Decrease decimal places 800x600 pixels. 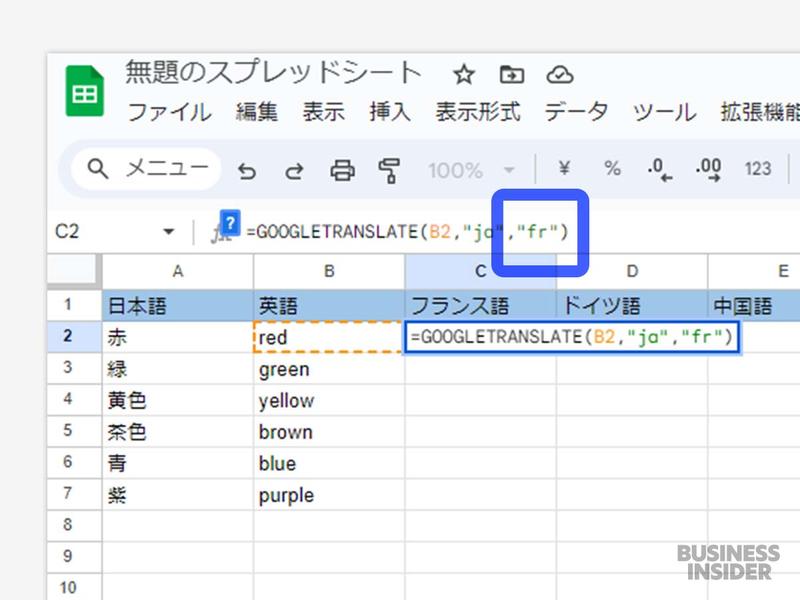coord(660,169)
